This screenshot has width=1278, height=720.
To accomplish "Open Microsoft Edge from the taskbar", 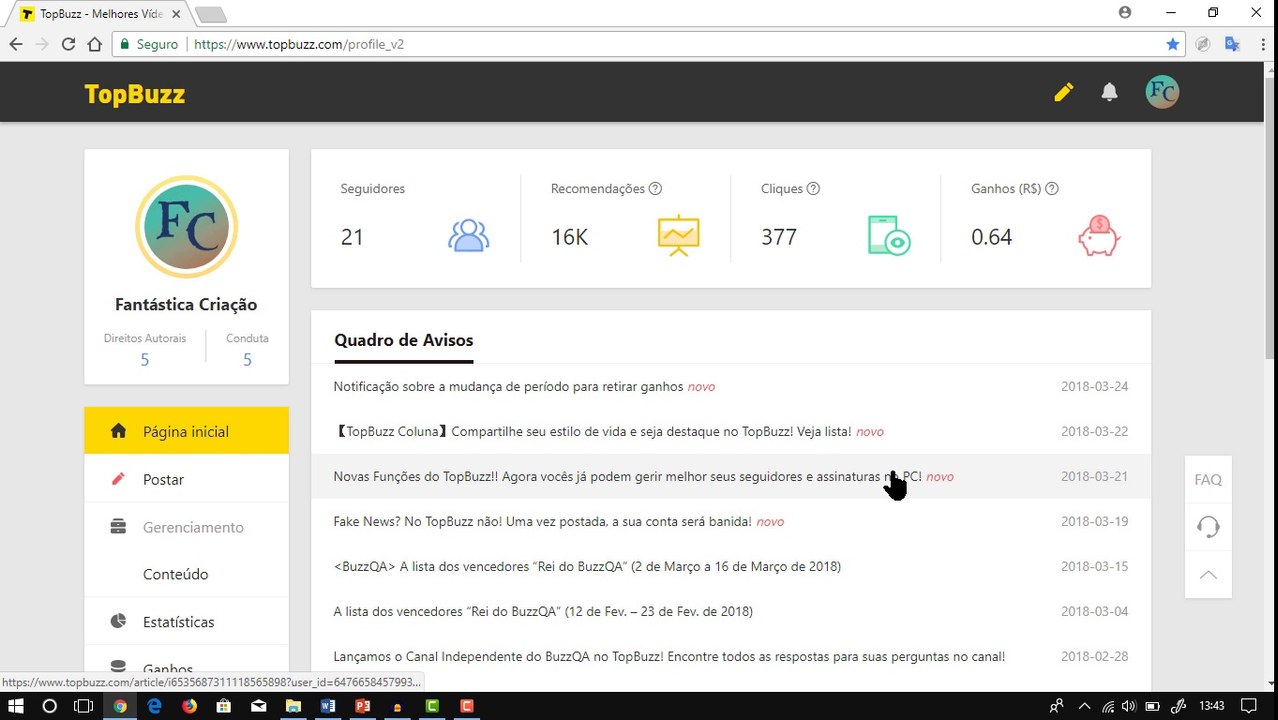I will click(x=154, y=706).
